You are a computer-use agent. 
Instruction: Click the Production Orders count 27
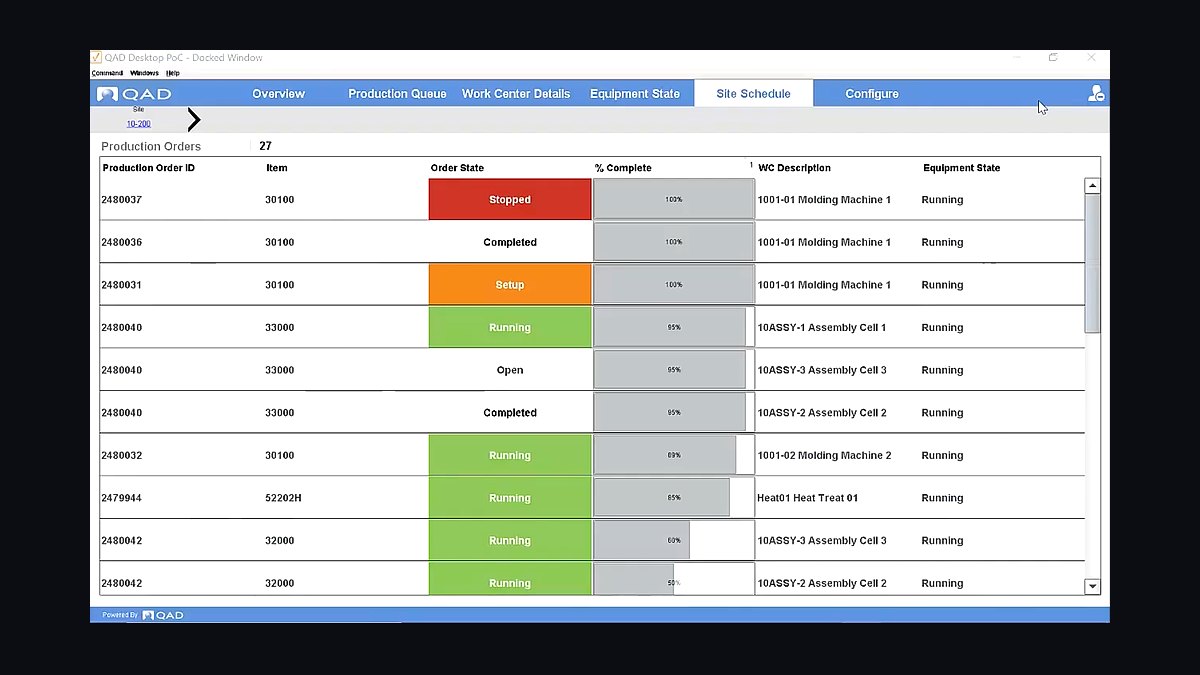265,146
